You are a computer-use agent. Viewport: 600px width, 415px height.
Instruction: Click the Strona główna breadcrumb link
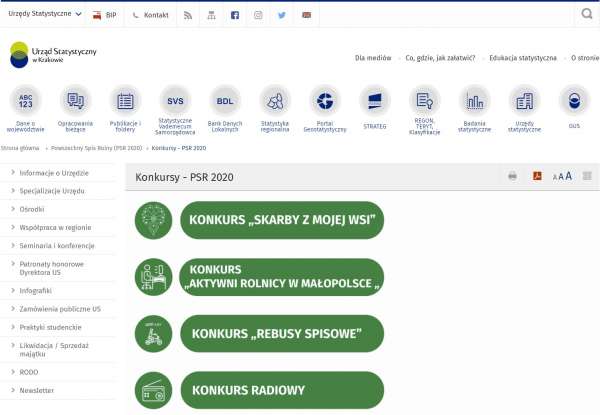(x=20, y=148)
